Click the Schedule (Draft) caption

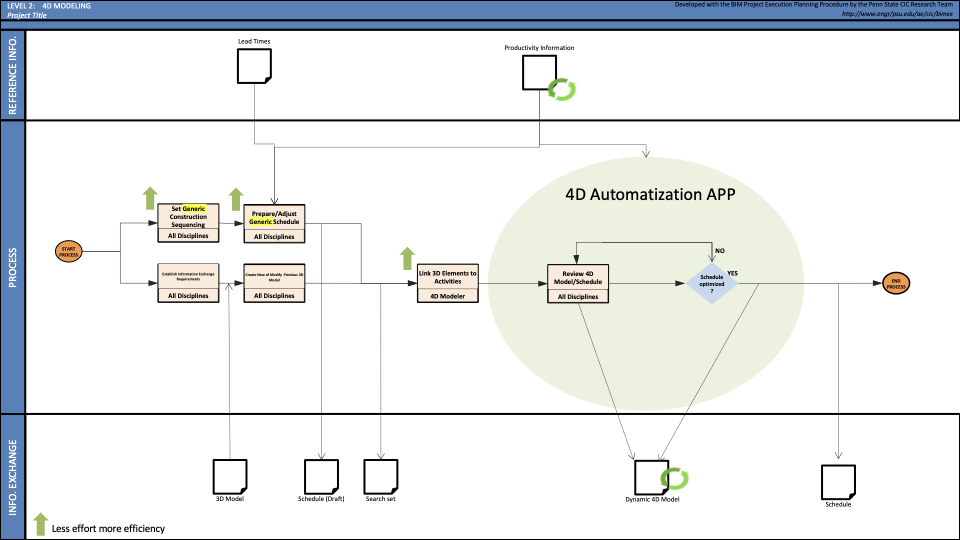(321, 499)
